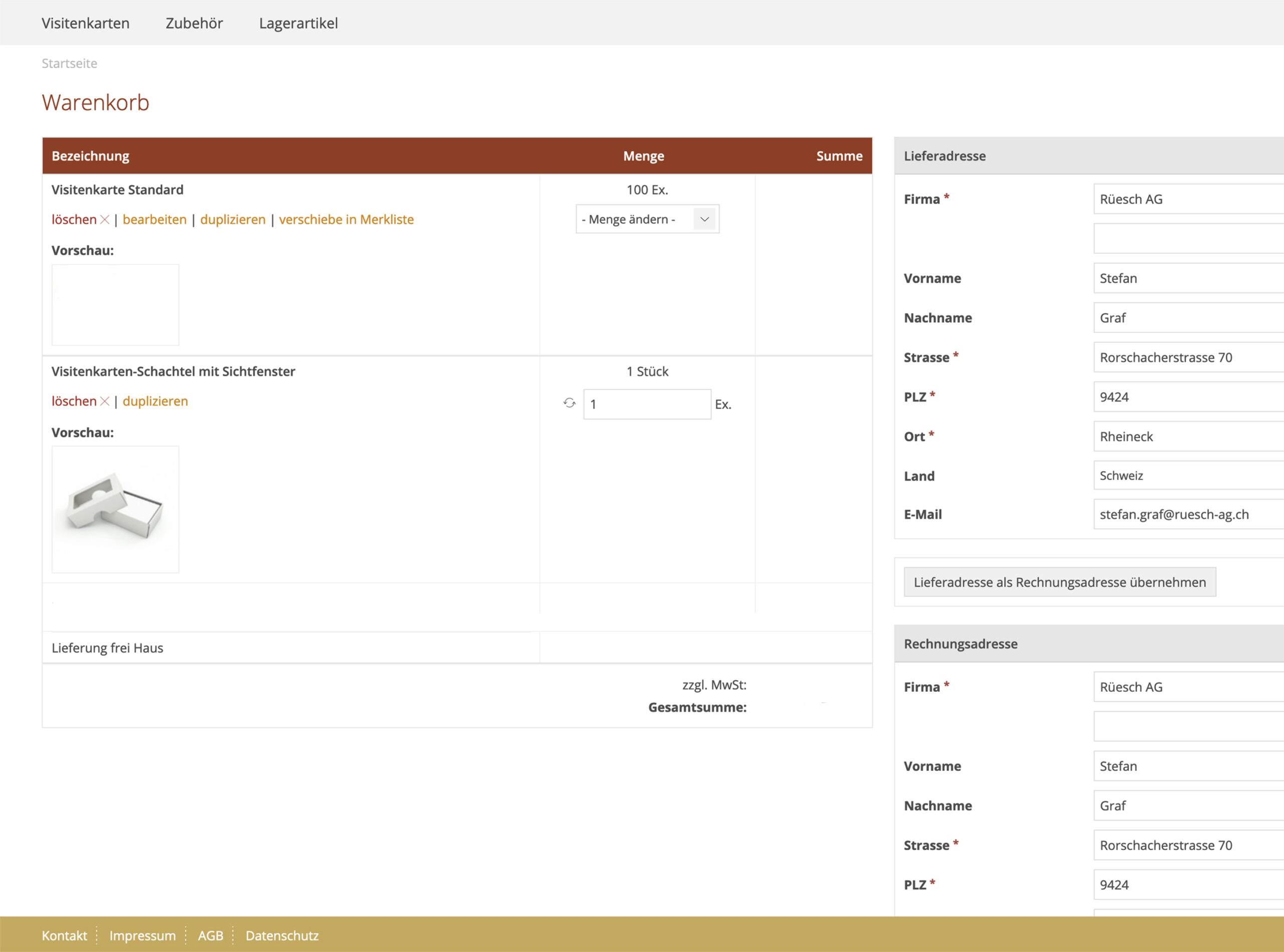
Task: Open the Zubehör menu
Action: (x=194, y=23)
